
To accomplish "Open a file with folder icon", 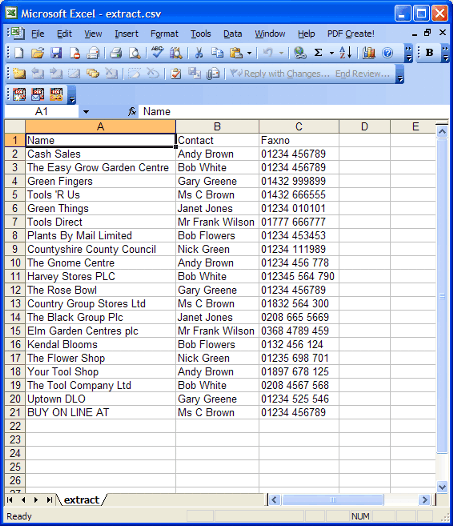I will pos(38,53).
